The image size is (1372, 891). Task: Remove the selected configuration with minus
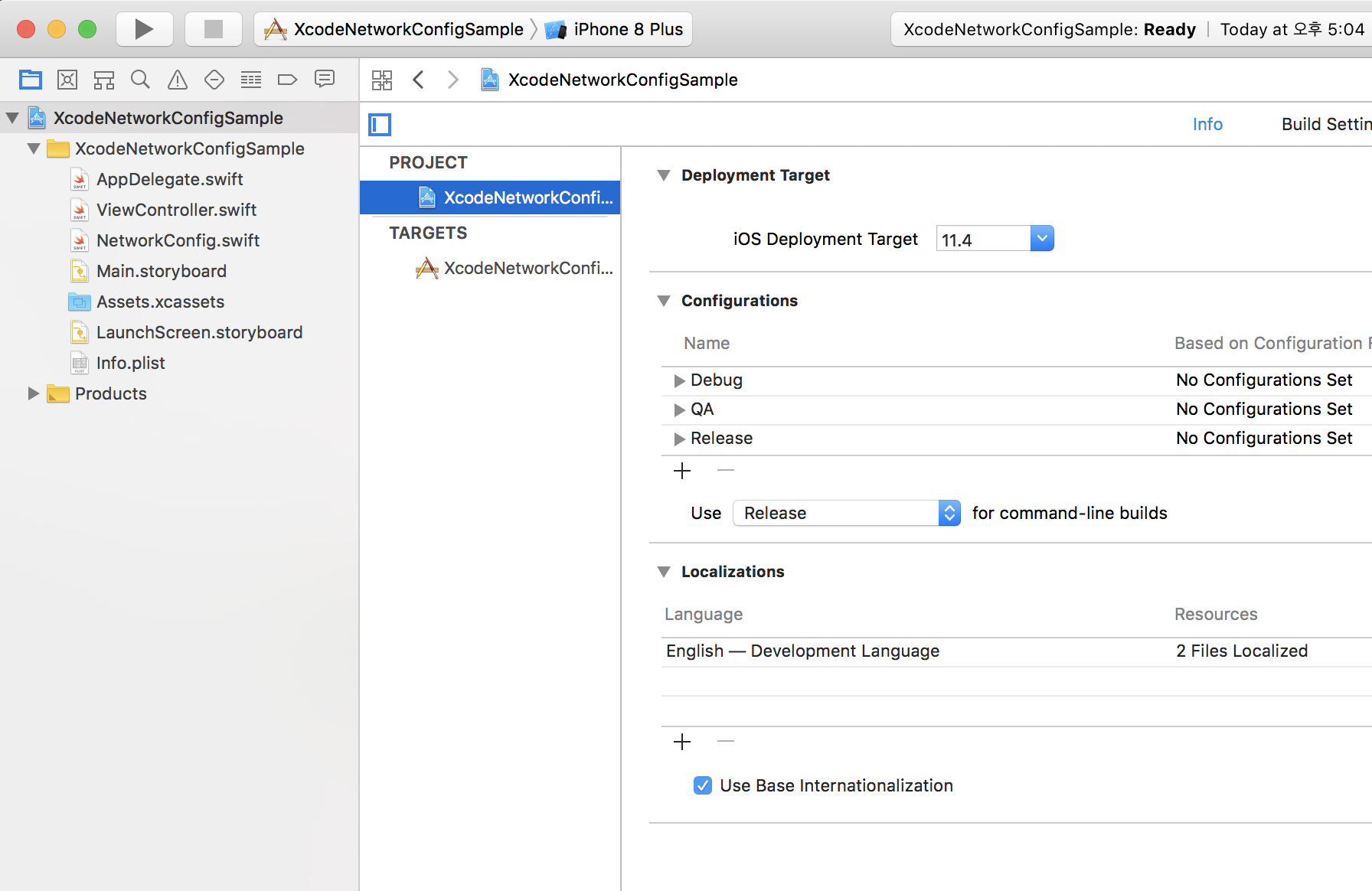pyautogui.click(x=726, y=471)
